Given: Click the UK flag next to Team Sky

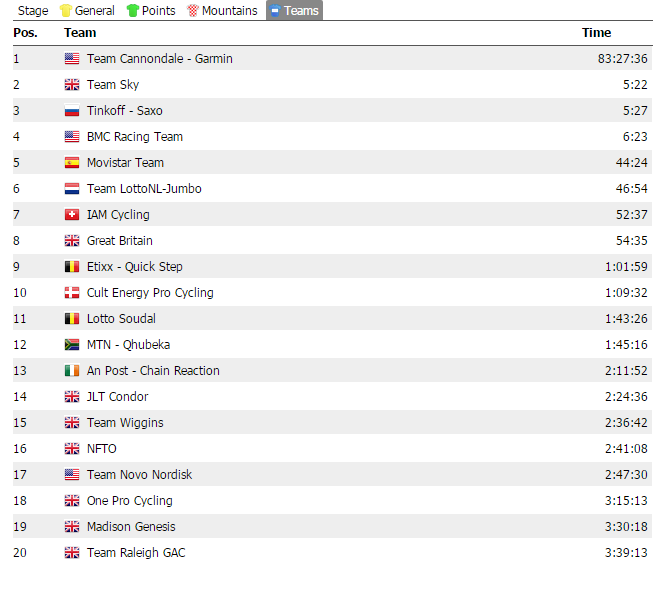Looking at the screenshot, I should [x=72, y=85].
